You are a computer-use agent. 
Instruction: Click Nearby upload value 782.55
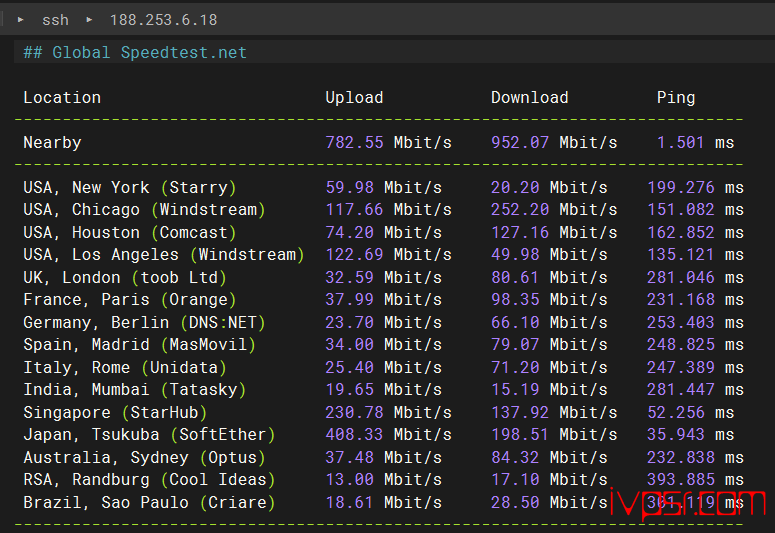pos(354,142)
